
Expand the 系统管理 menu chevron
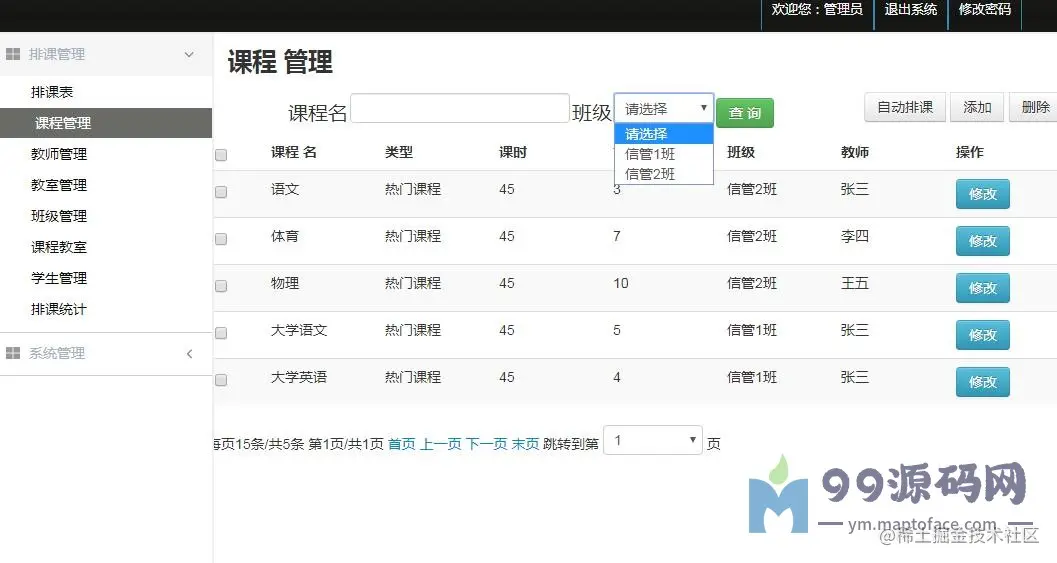pos(189,353)
